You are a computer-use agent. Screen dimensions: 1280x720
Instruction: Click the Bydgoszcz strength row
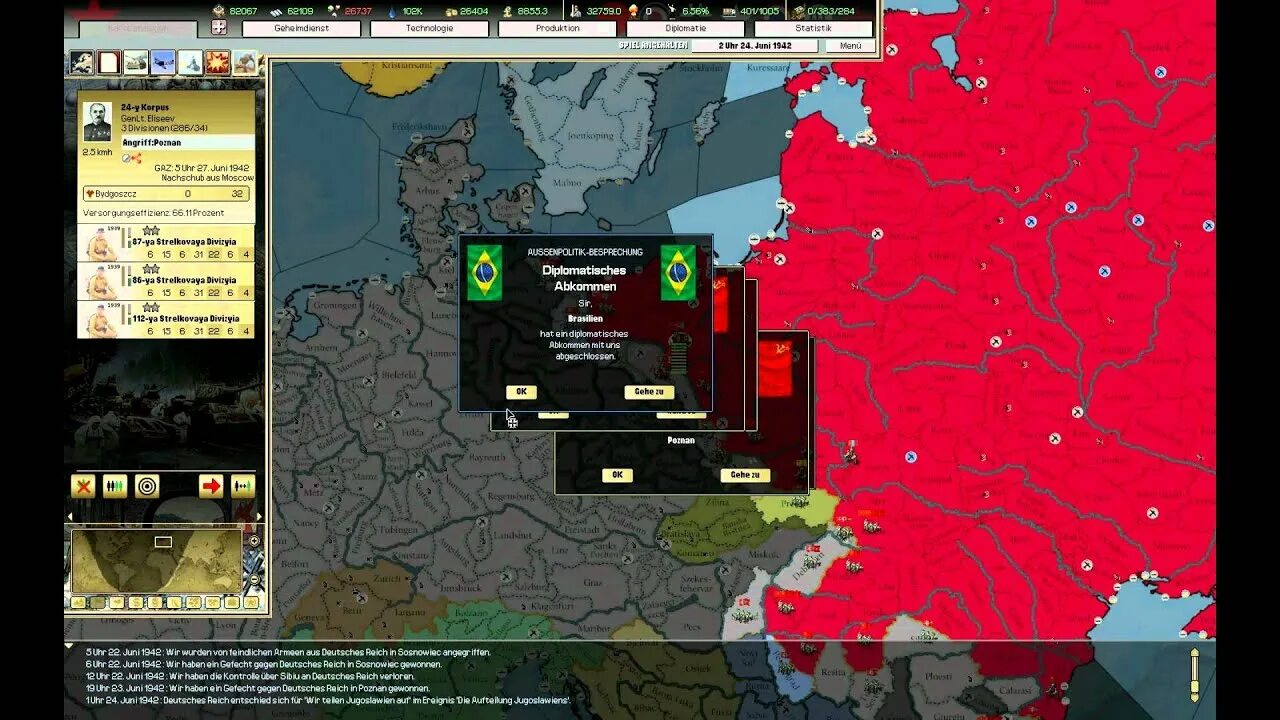tap(167, 194)
